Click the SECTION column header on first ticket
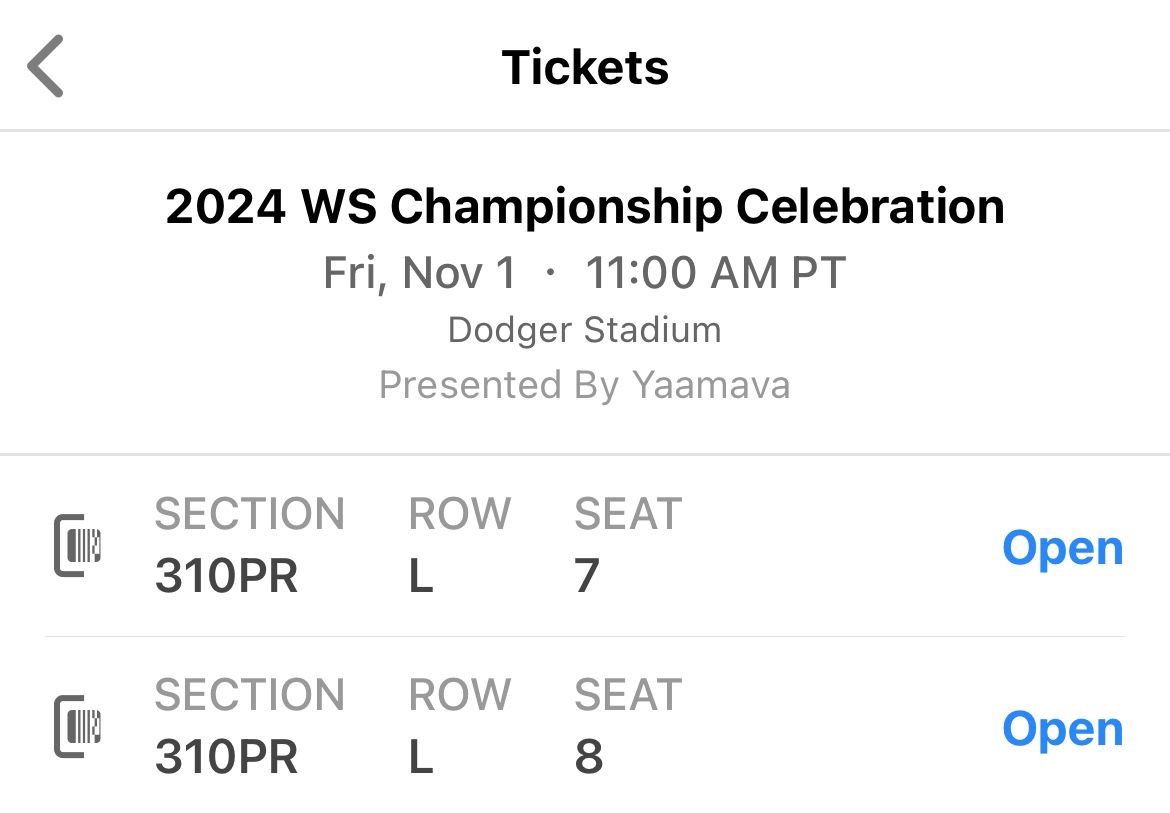The height and width of the screenshot is (813, 1170). (250, 513)
